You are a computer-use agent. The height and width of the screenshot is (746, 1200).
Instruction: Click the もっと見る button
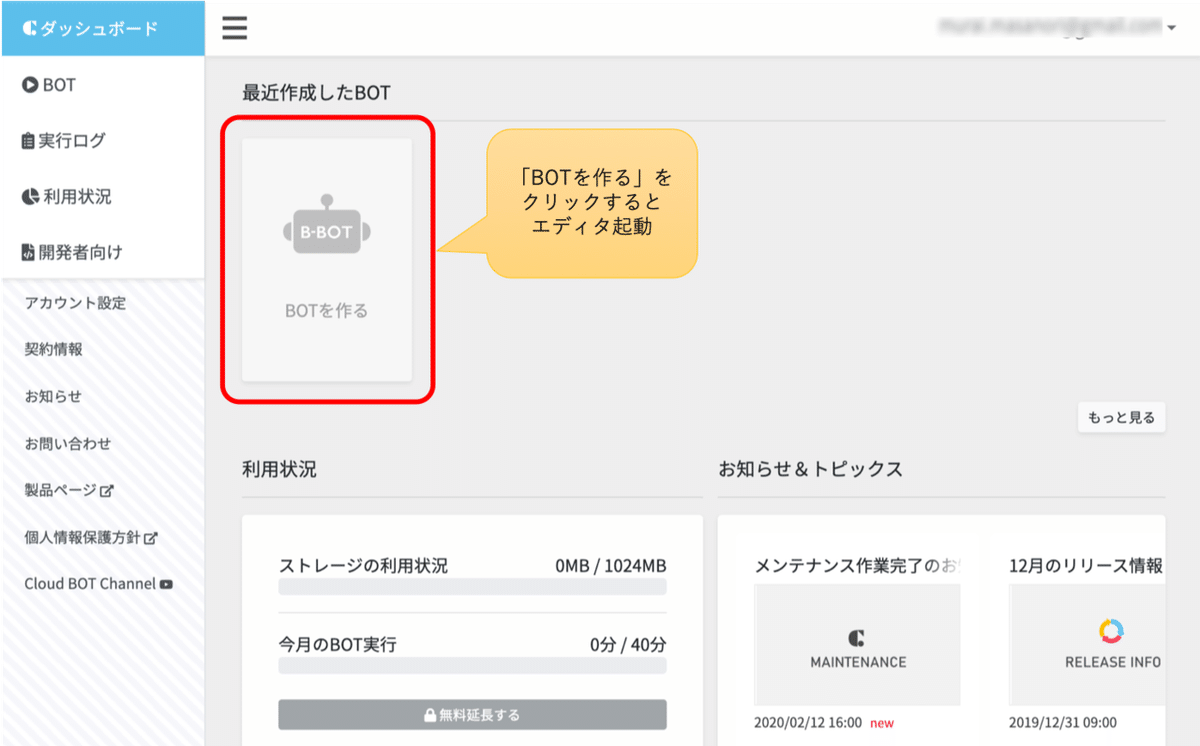click(x=1121, y=418)
